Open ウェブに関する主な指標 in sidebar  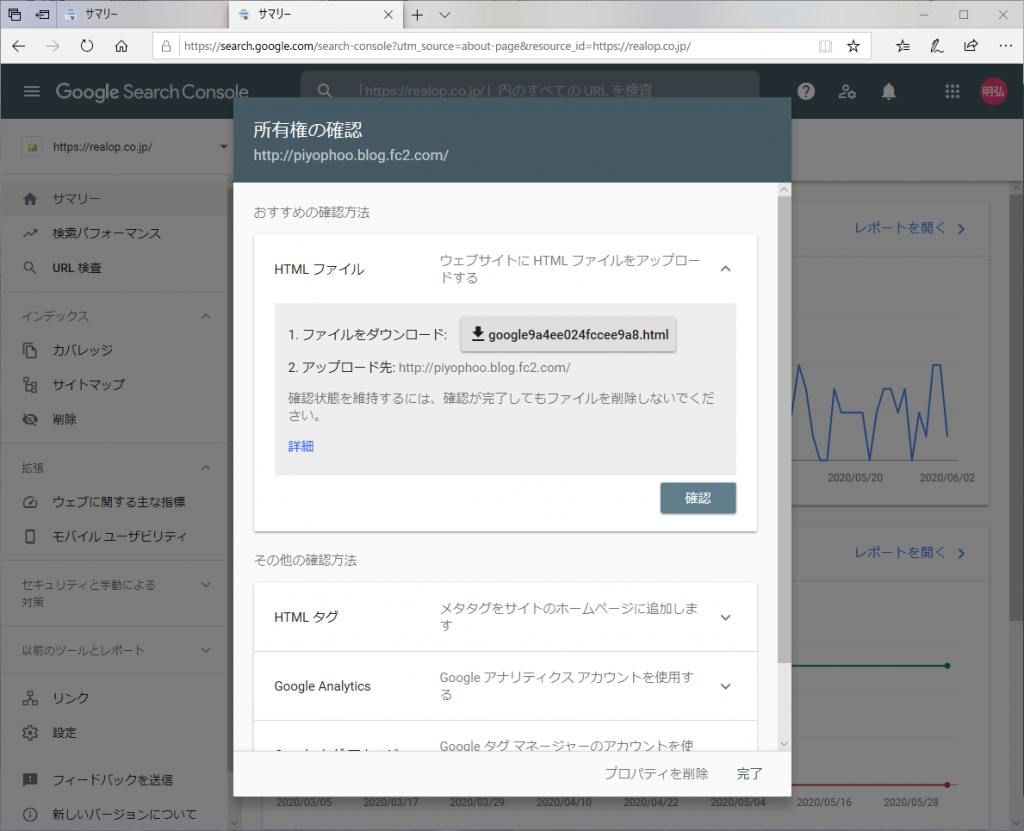coord(115,502)
